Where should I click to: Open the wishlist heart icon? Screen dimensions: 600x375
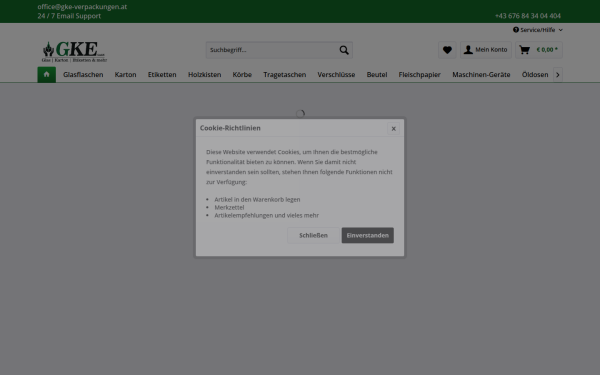447,50
